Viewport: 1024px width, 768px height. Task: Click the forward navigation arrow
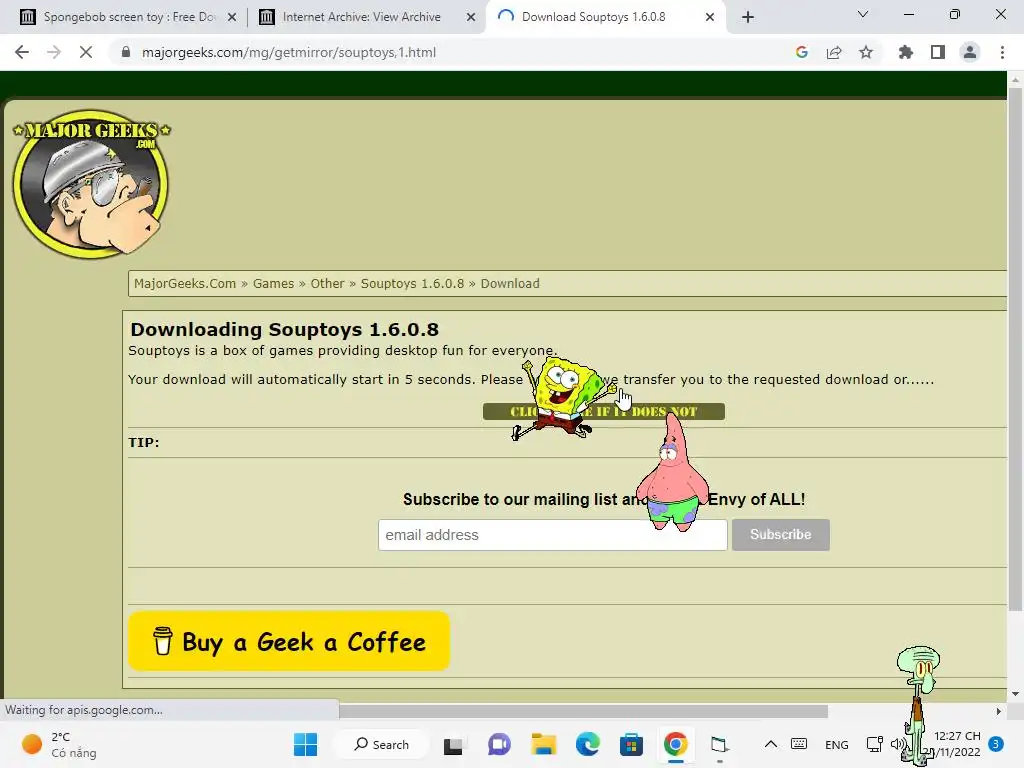[x=54, y=52]
